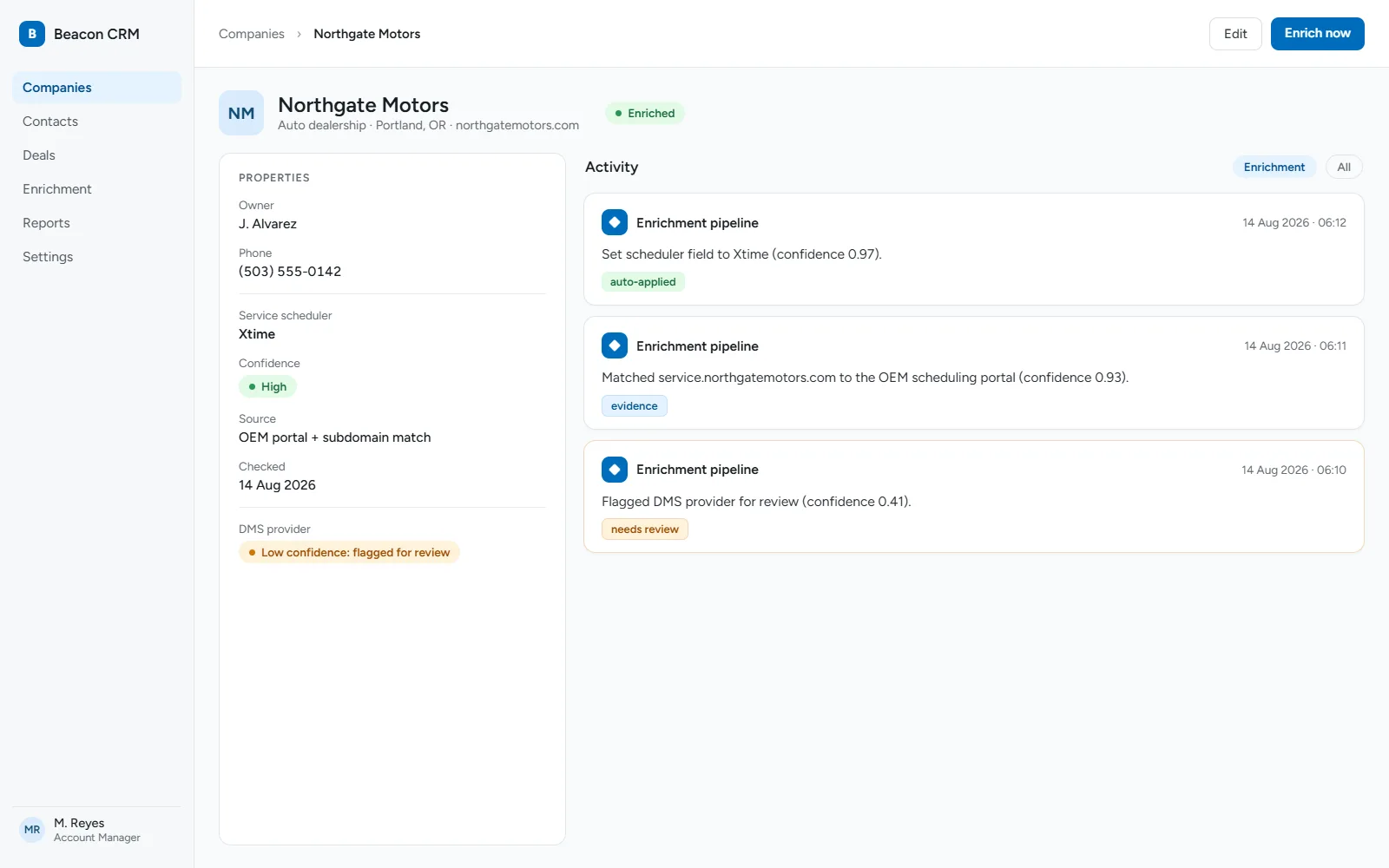Image resolution: width=1389 pixels, height=868 pixels.
Task: Click the DMS provider label
Action: (274, 529)
